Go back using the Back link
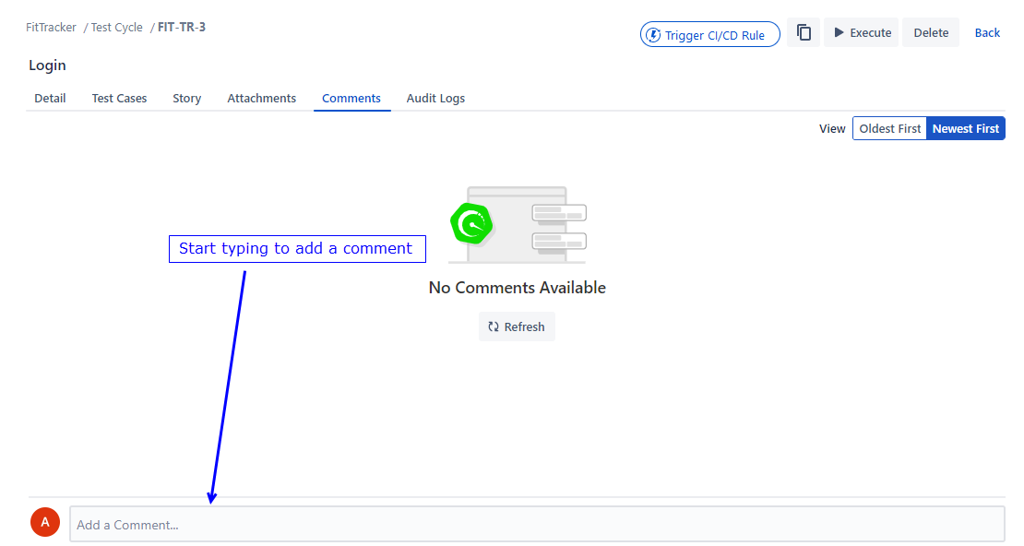The height and width of the screenshot is (546, 1024). 987,33
